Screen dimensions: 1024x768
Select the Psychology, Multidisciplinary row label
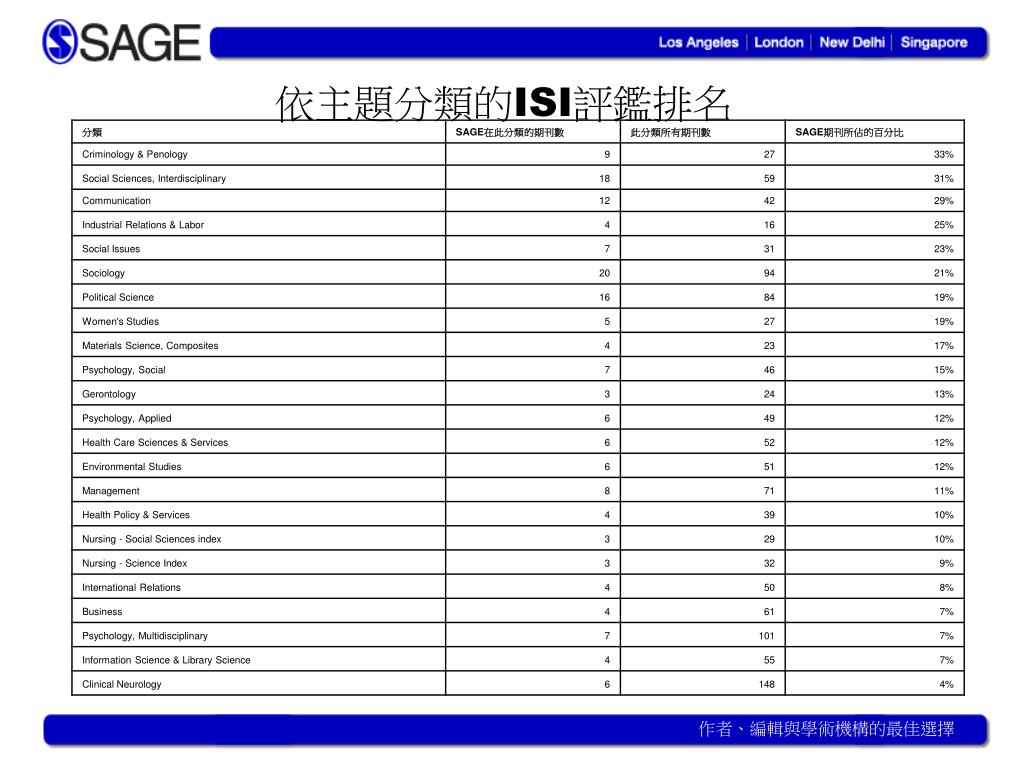(144, 635)
